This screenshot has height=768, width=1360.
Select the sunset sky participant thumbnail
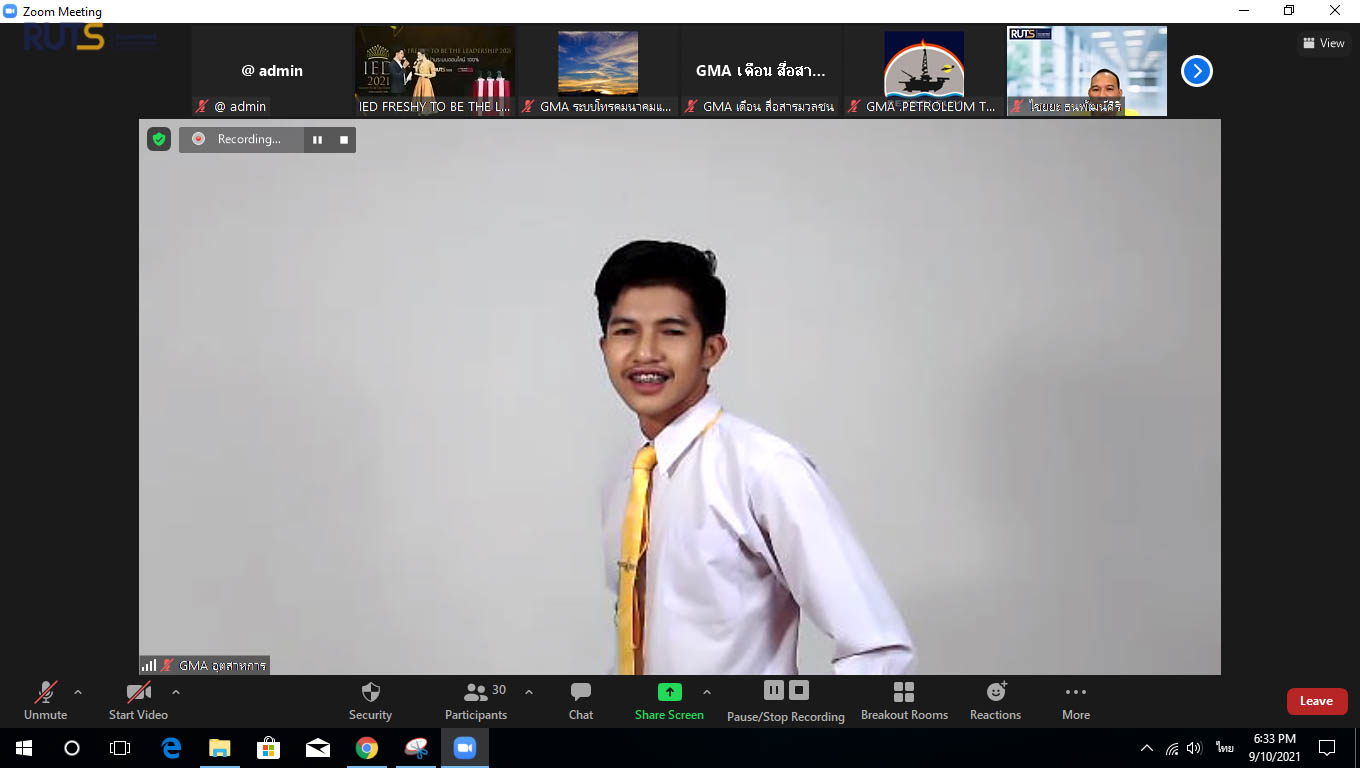click(x=598, y=71)
